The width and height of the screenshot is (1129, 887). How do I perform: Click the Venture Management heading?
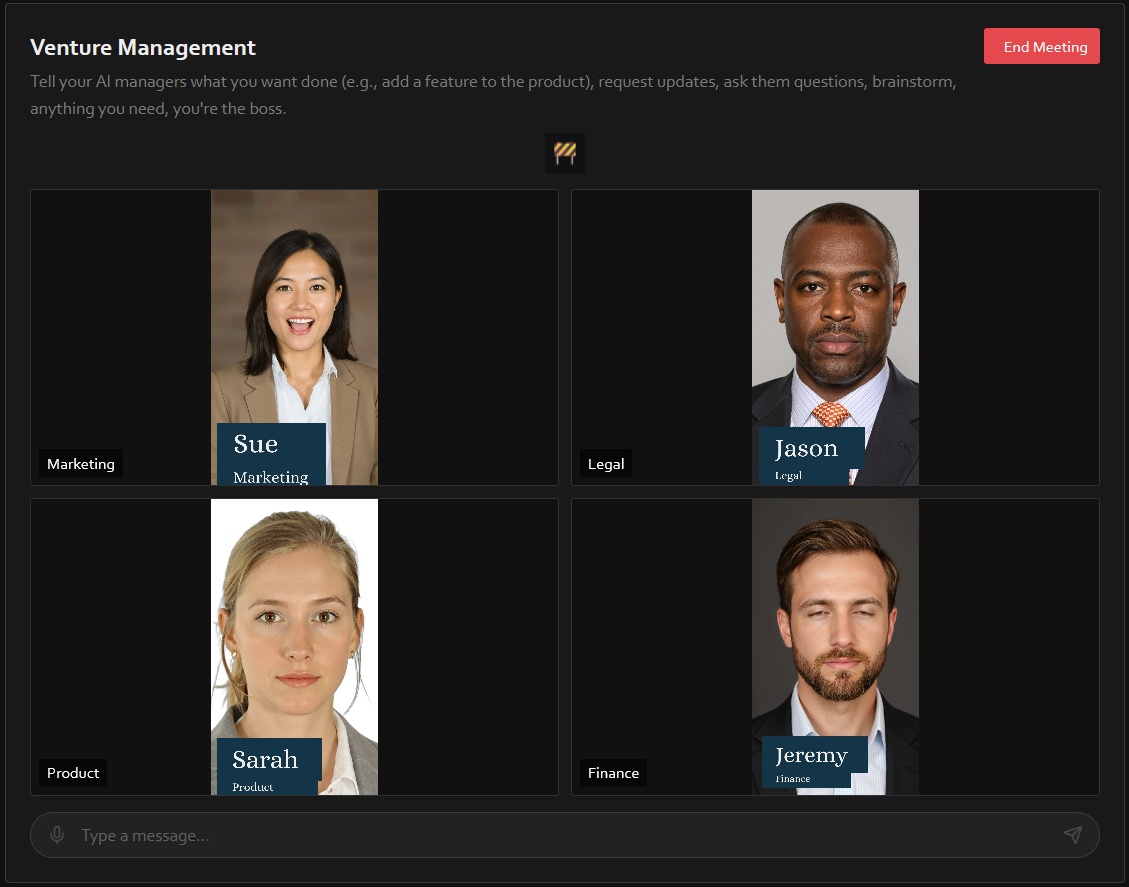pyautogui.click(x=143, y=47)
